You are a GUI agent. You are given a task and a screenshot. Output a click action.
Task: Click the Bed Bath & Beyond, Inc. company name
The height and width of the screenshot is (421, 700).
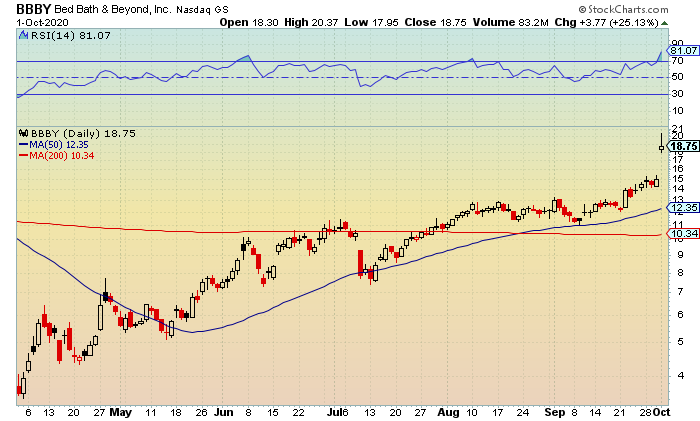tap(112, 9)
